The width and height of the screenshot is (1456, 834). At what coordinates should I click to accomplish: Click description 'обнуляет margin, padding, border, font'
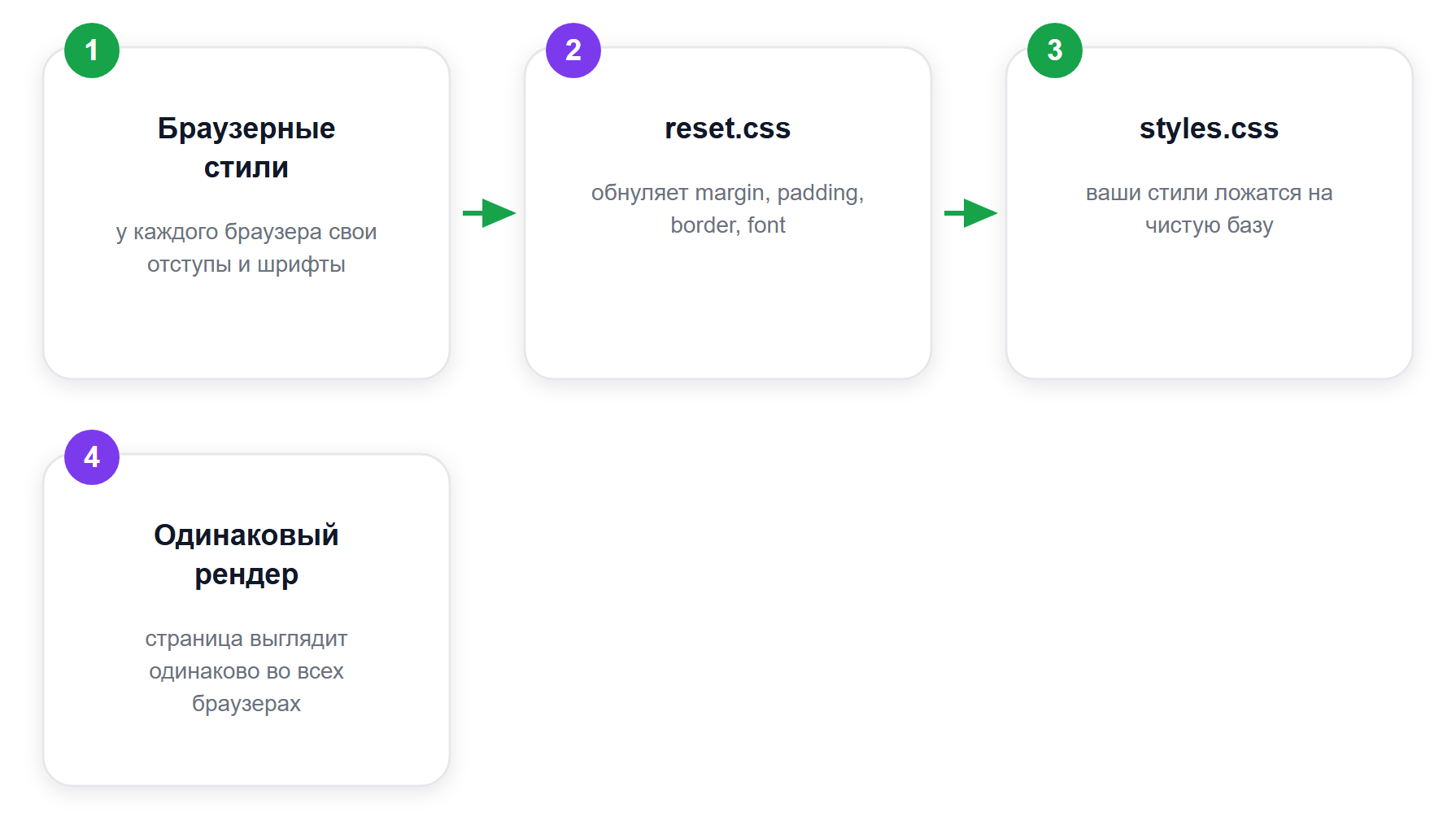tap(728, 208)
